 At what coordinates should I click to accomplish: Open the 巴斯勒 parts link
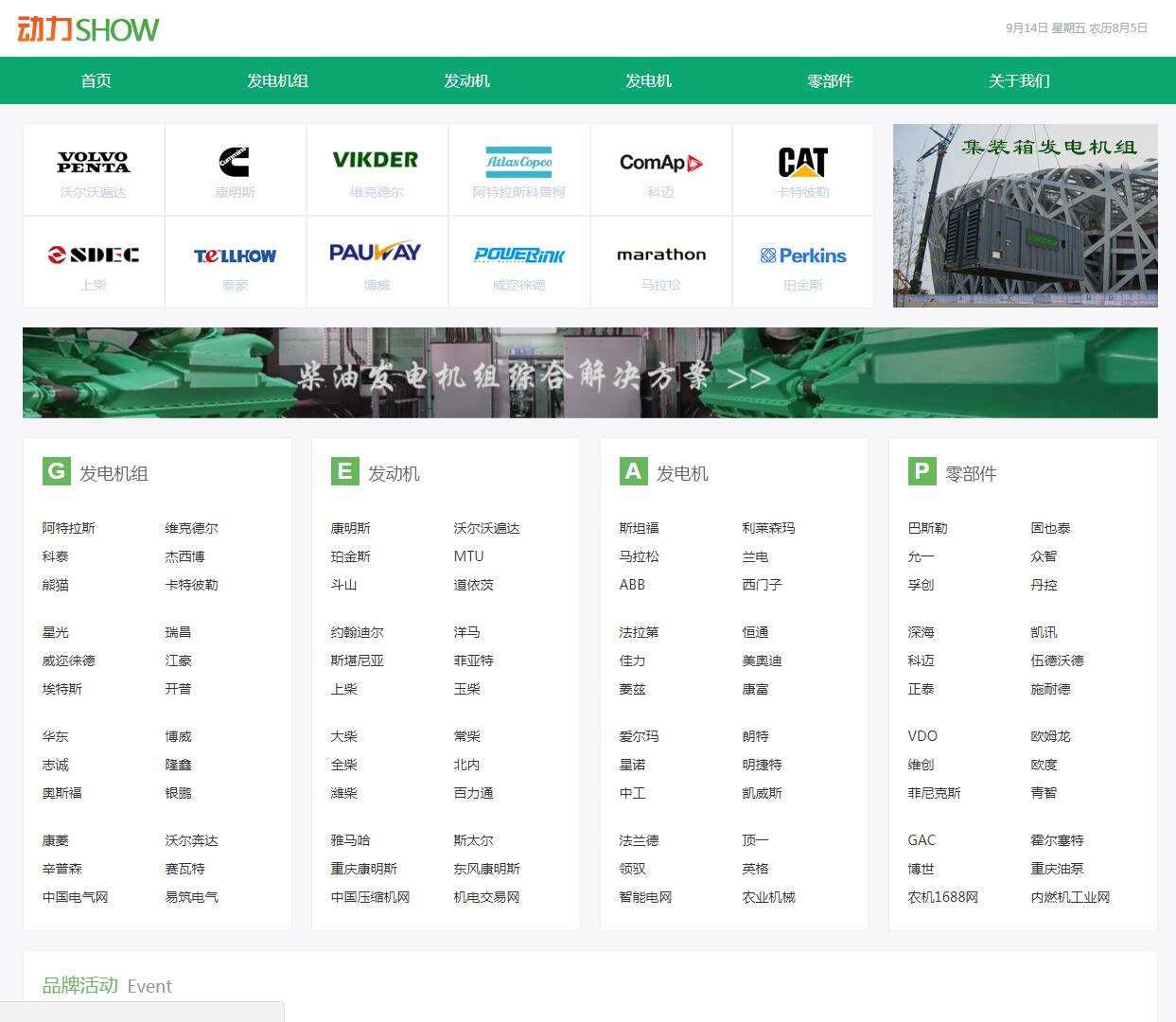(928, 528)
